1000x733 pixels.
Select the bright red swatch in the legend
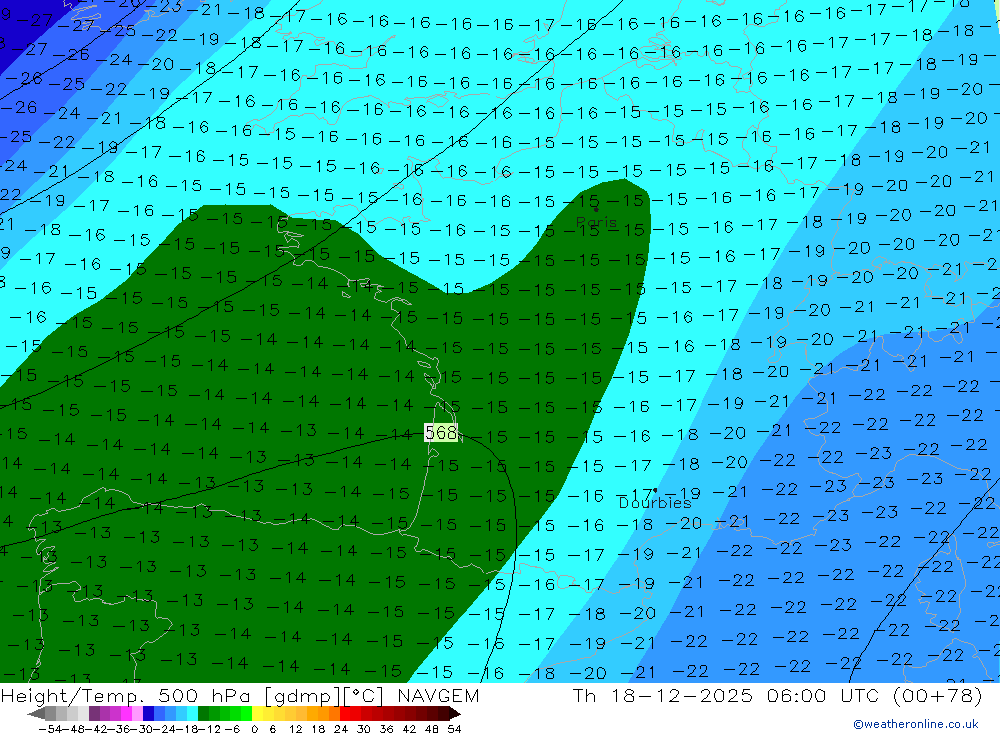pyautogui.click(x=345, y=714)
